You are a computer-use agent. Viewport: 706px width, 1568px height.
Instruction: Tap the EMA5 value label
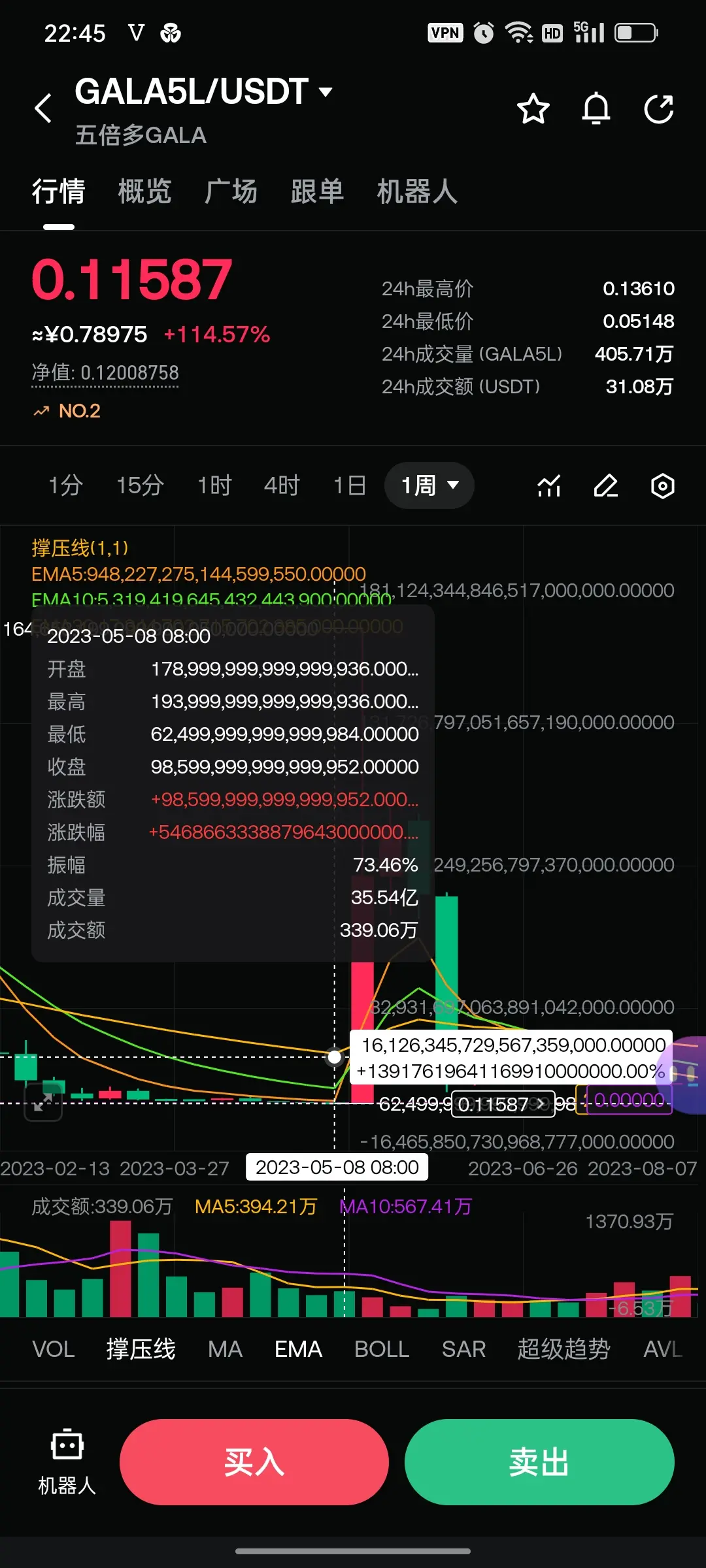199,574
